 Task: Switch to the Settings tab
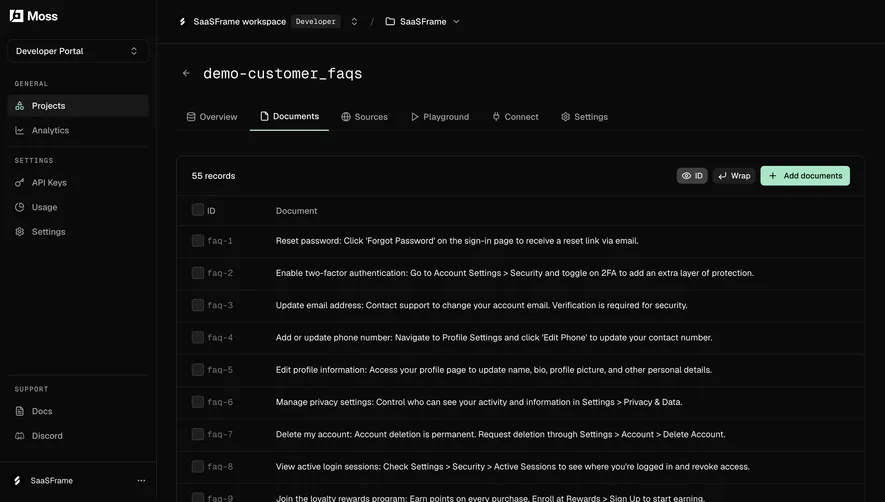pyautogui.click(x=584, y=117)
